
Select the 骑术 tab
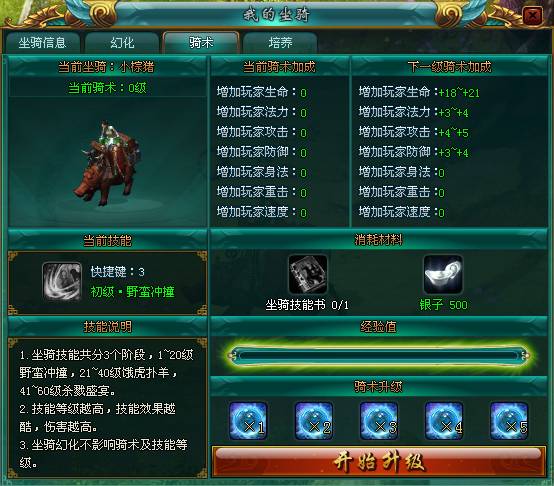coord(201,43)
